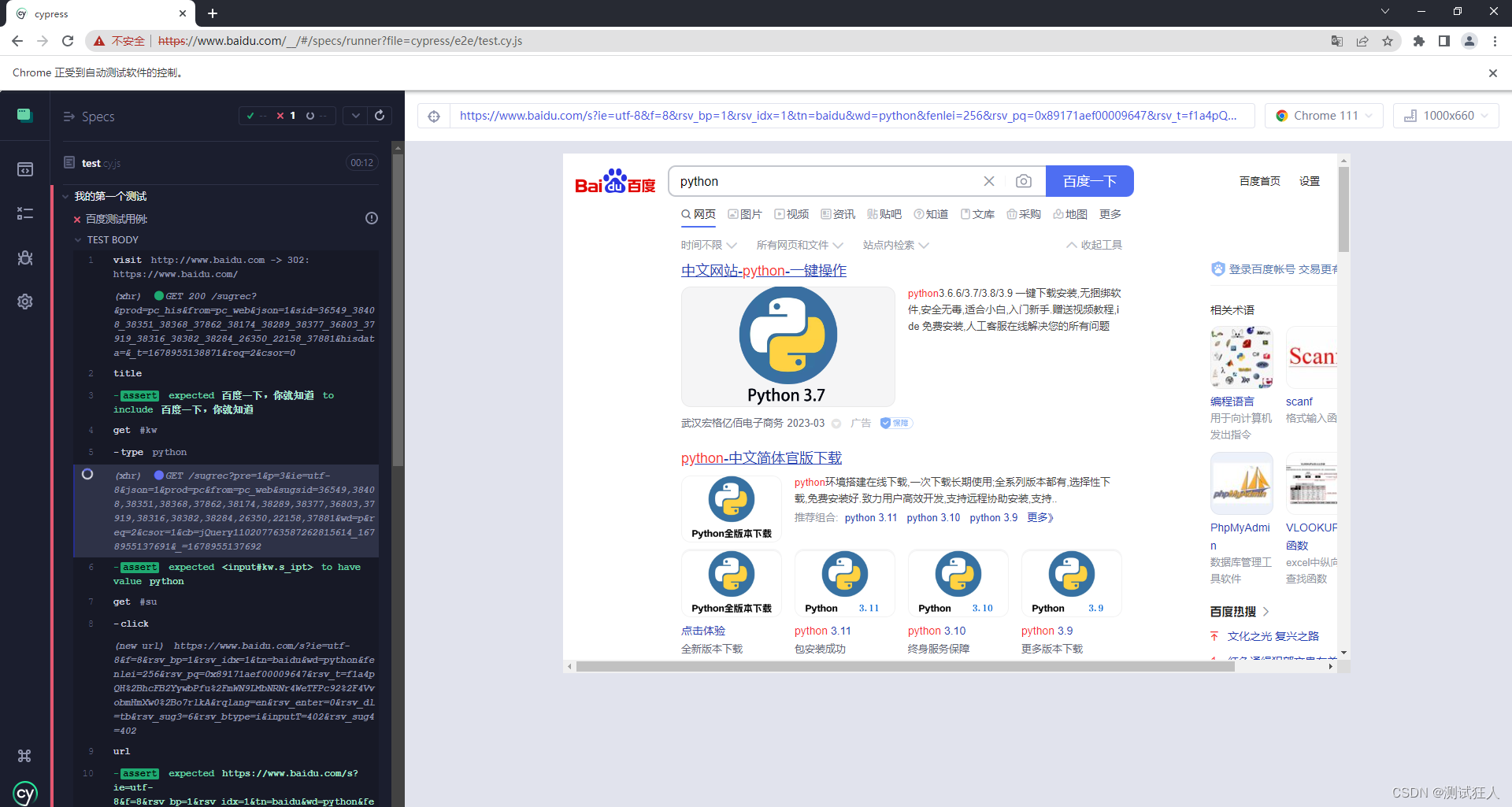1512x807 pixels.
Task: Rerun all tests with the reload icon
Action: [380, 116]
